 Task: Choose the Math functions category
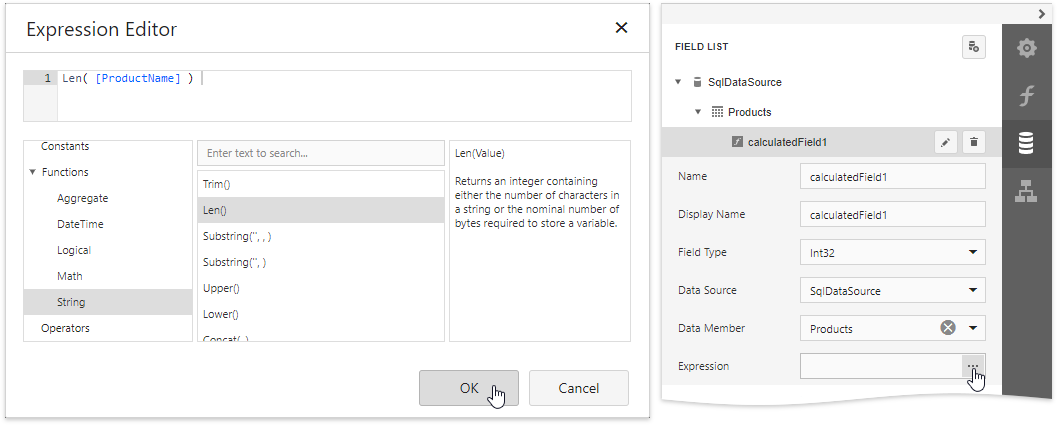tap(69, 276)
